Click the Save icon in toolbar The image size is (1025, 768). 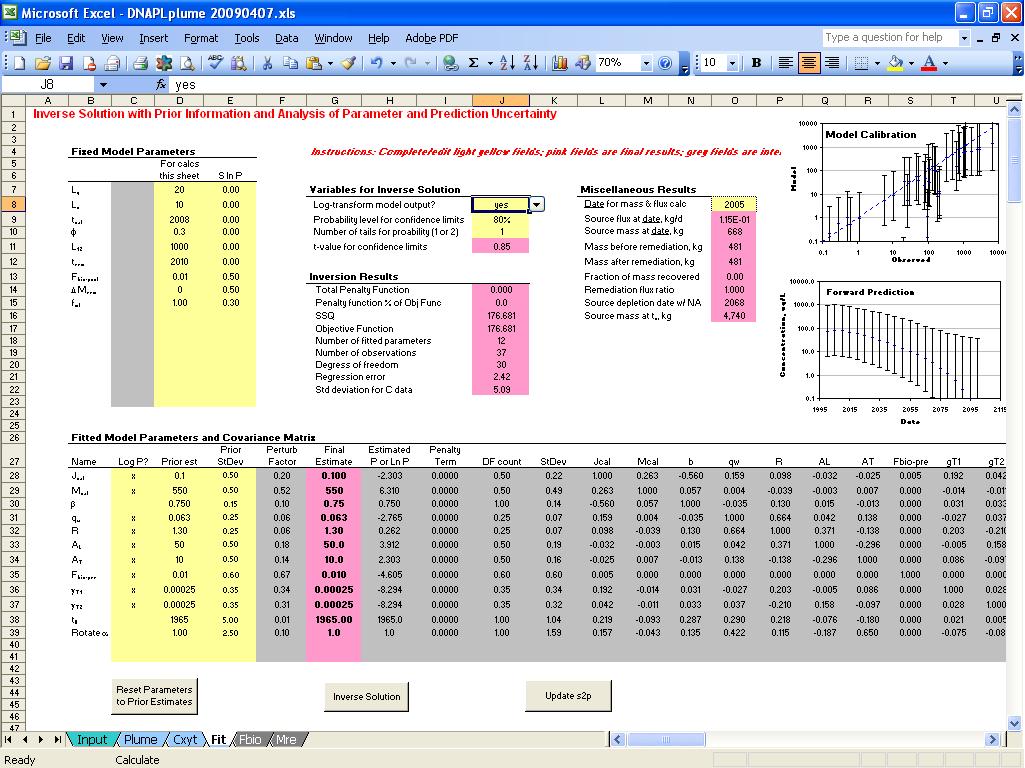[x=66, y=63]
